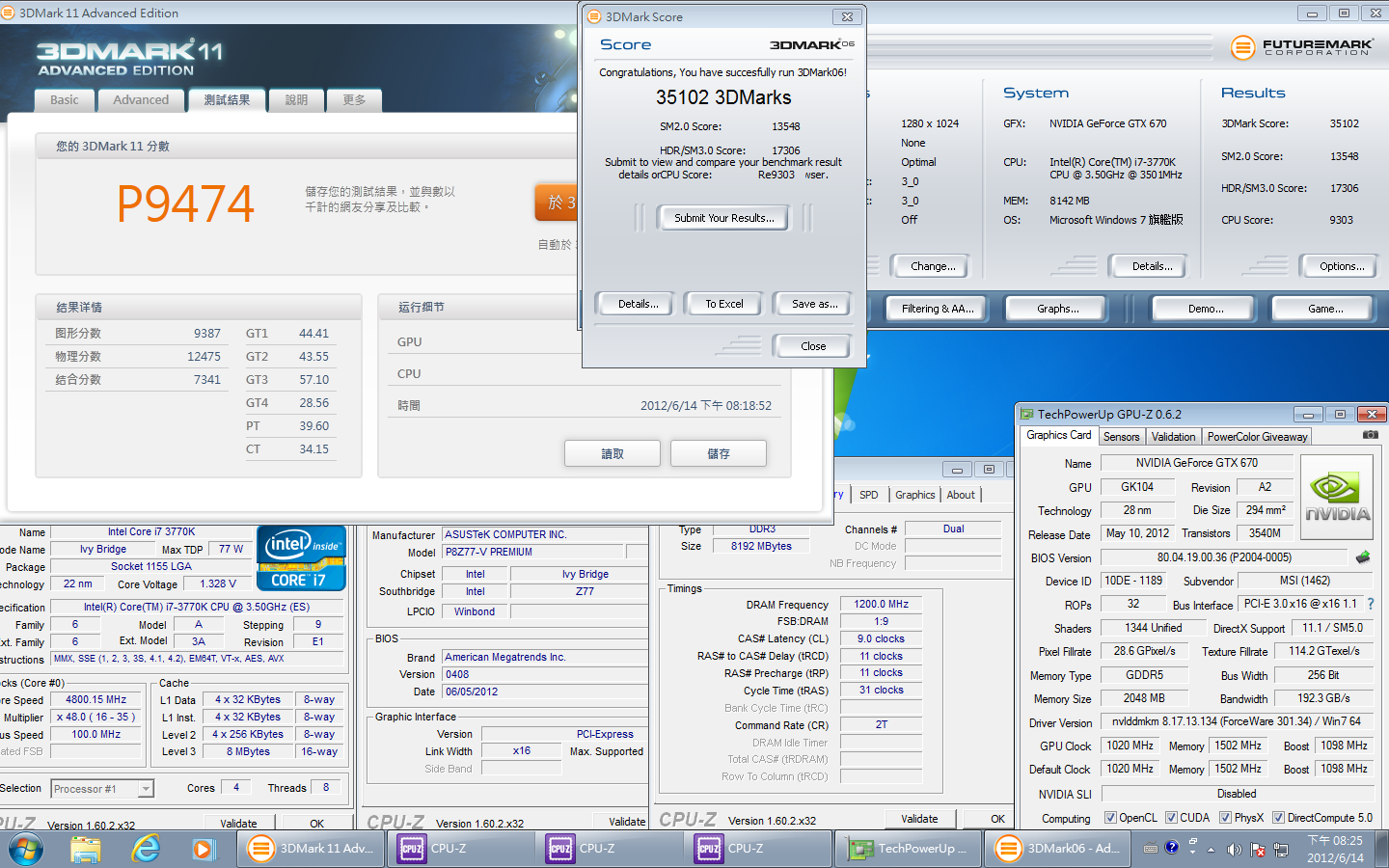Viewport: 1389px width, 868px height.
Task: Click the GPU-Z title bar app icon
Action: pos(1027,415)
